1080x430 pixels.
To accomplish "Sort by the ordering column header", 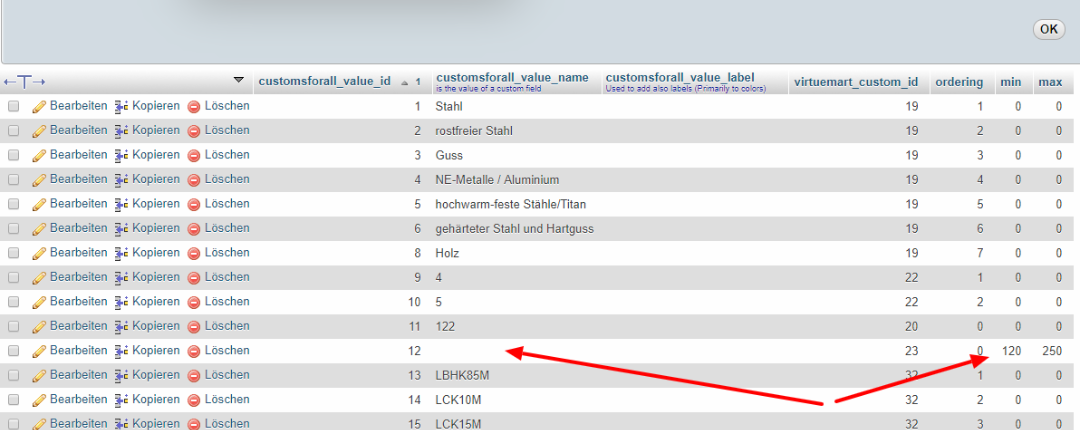I will 958,81.
